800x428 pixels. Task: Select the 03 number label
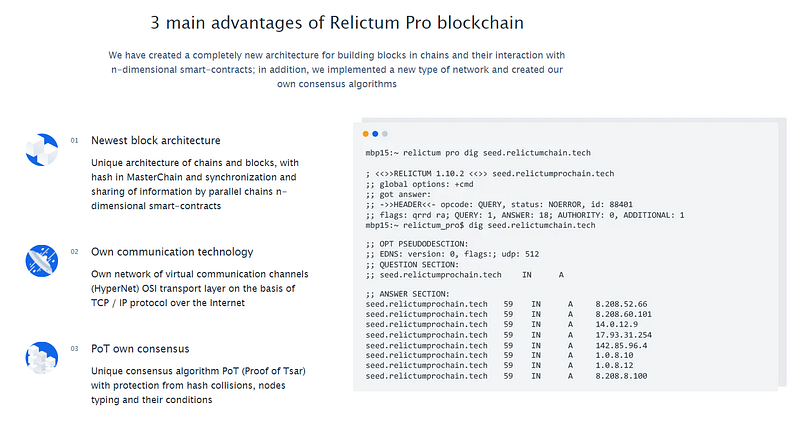(74, 349)
